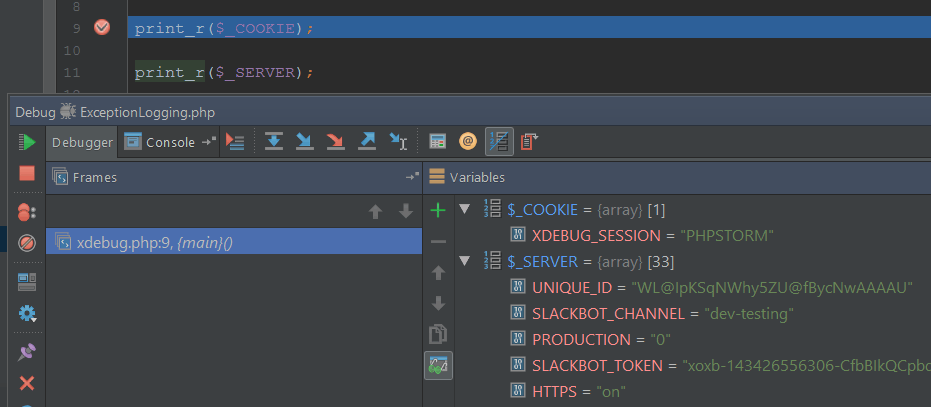Select previous frame up arrow

tap(375, 212)
